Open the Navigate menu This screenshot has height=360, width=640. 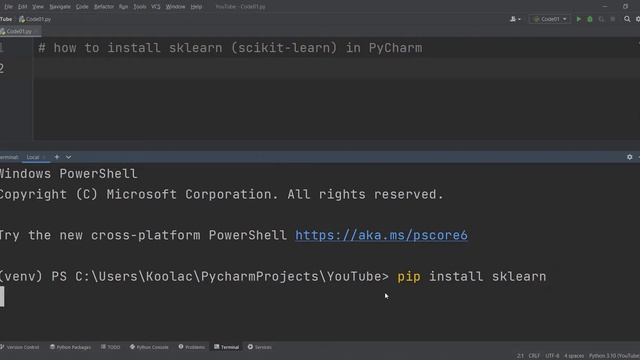pyautogui.click(x=60, y=7)
